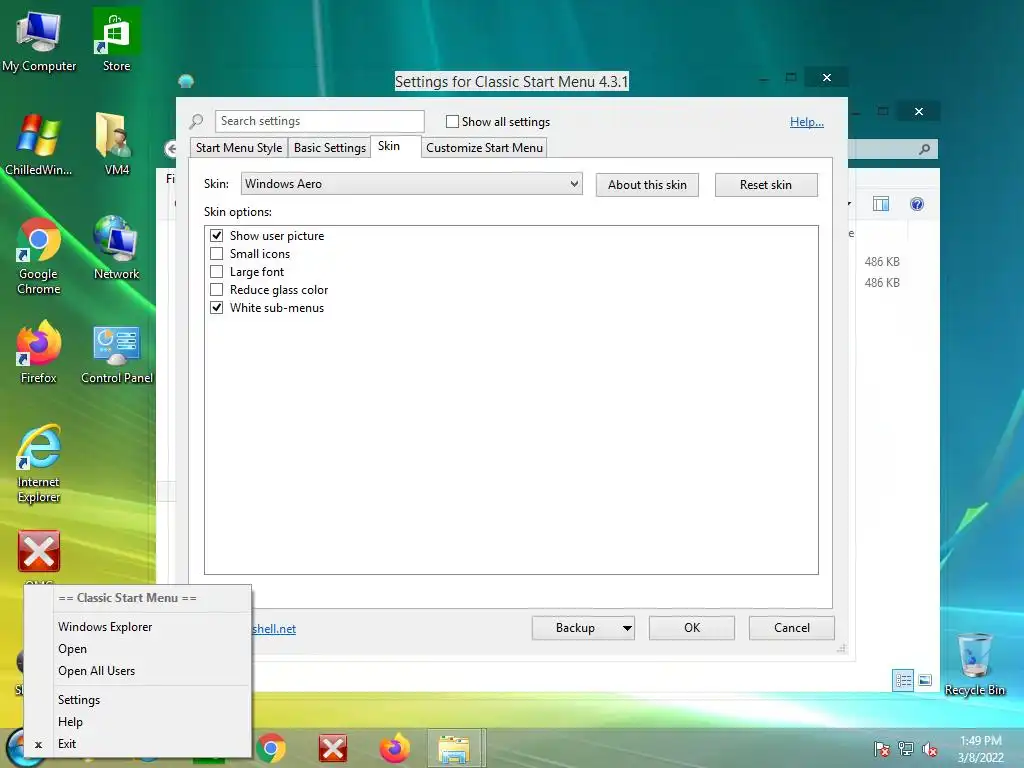Image resolution: width=1024 pixels, height=768 pixels.
Task: Open the Skin dropdown list
Action: point(411,184)
